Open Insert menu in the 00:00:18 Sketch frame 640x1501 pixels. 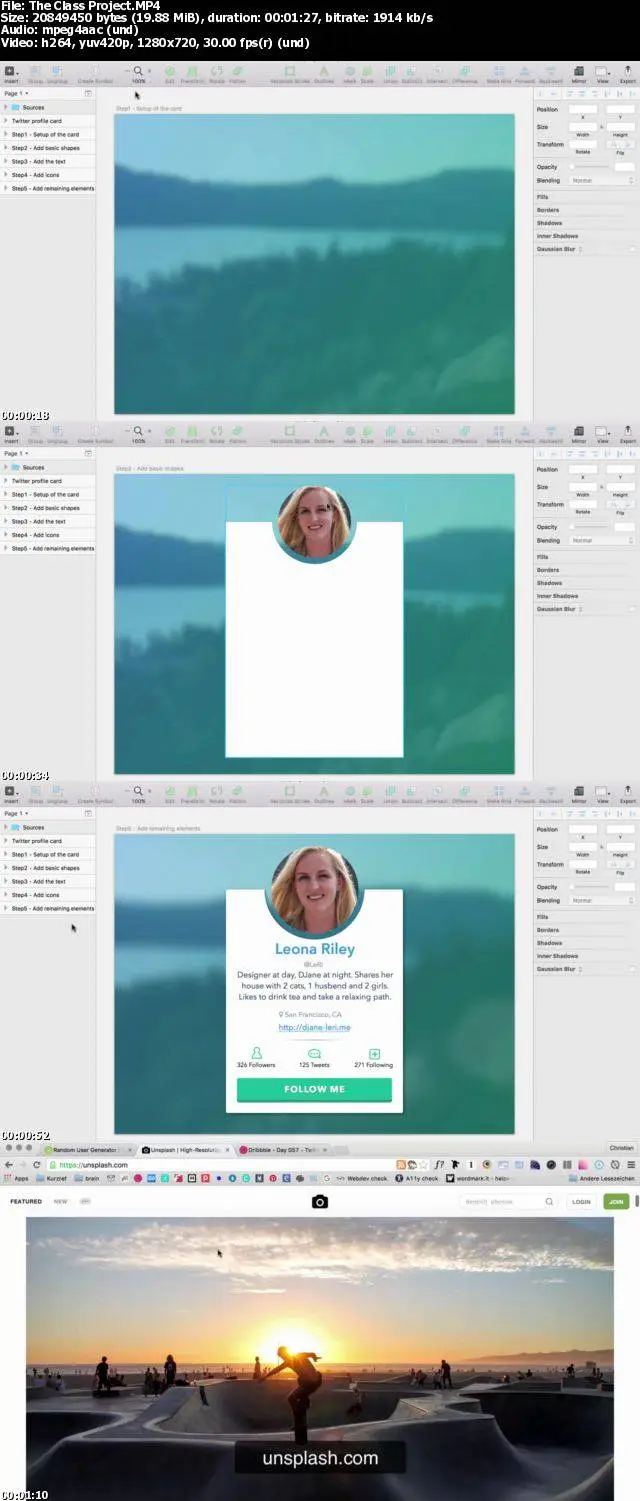(x=10, y=72)
